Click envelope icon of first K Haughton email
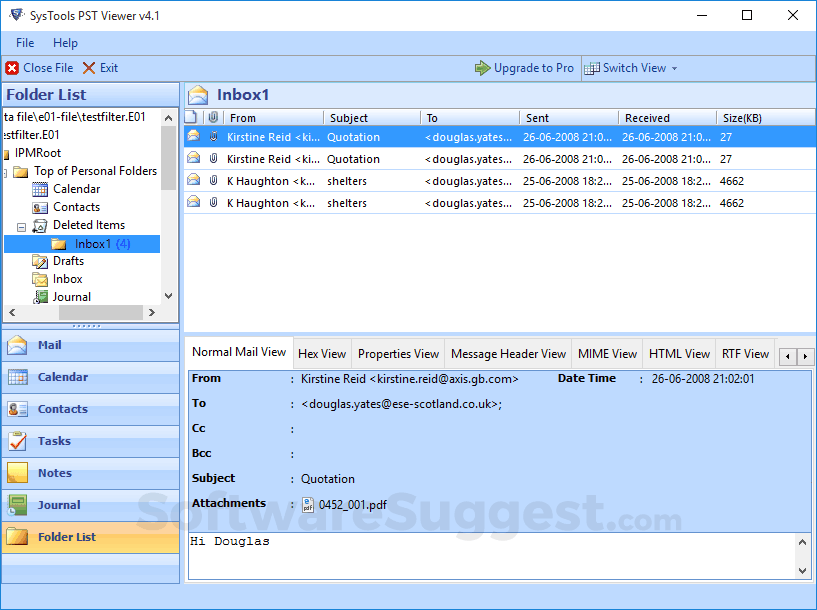 click(x=193, y=180)
